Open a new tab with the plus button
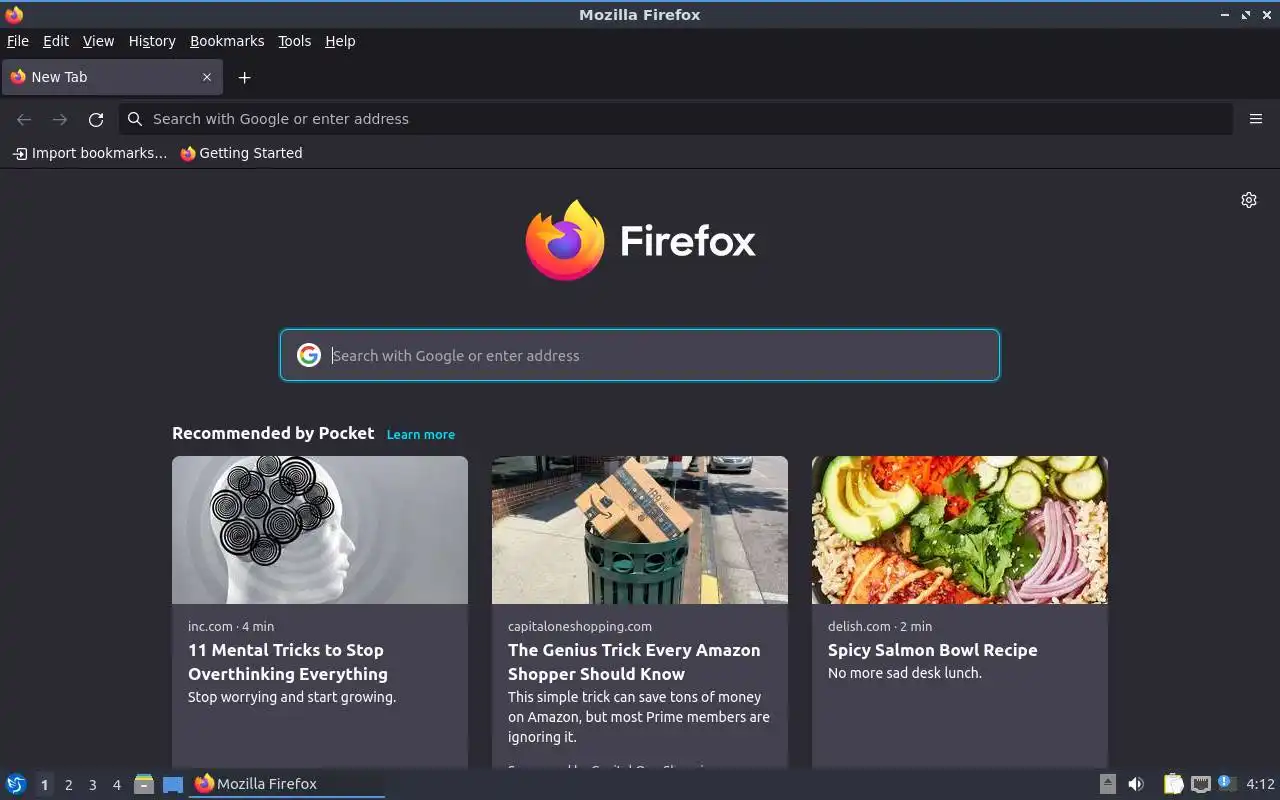This screenshot has height=800, width=1280. click(x=244, y=77)
